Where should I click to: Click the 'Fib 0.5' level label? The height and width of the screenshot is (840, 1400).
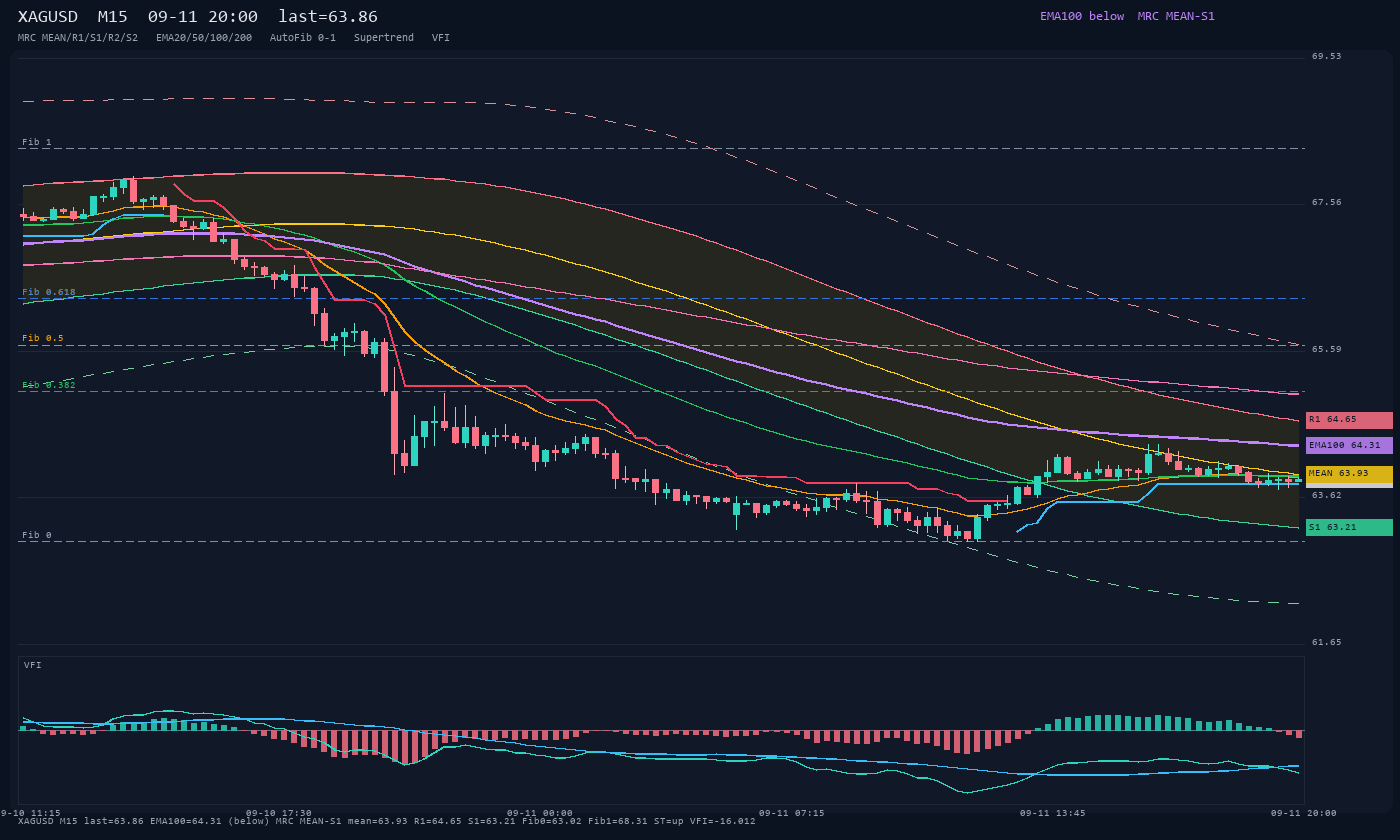(x=43, y=339)
